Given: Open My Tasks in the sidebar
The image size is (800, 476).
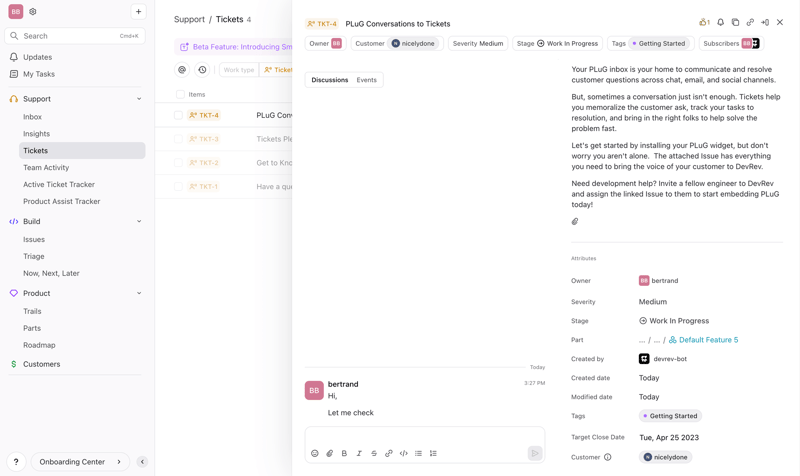Looking at the screenshot, I should (x=39, y=74).
